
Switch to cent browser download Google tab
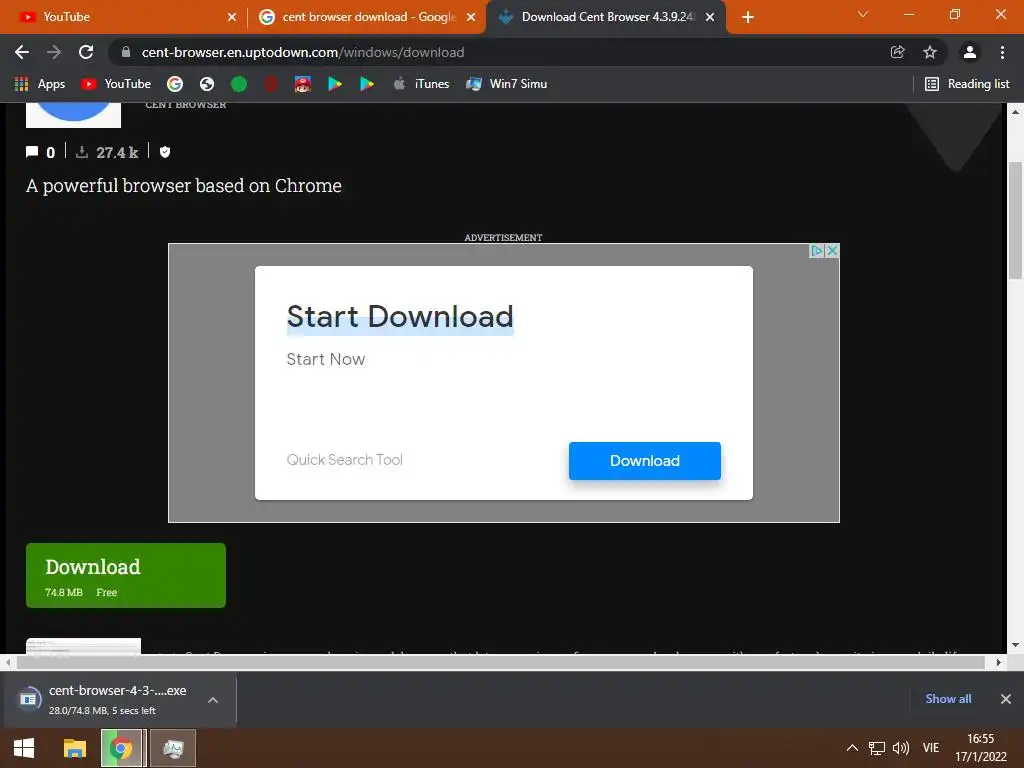tap(358, 17)
